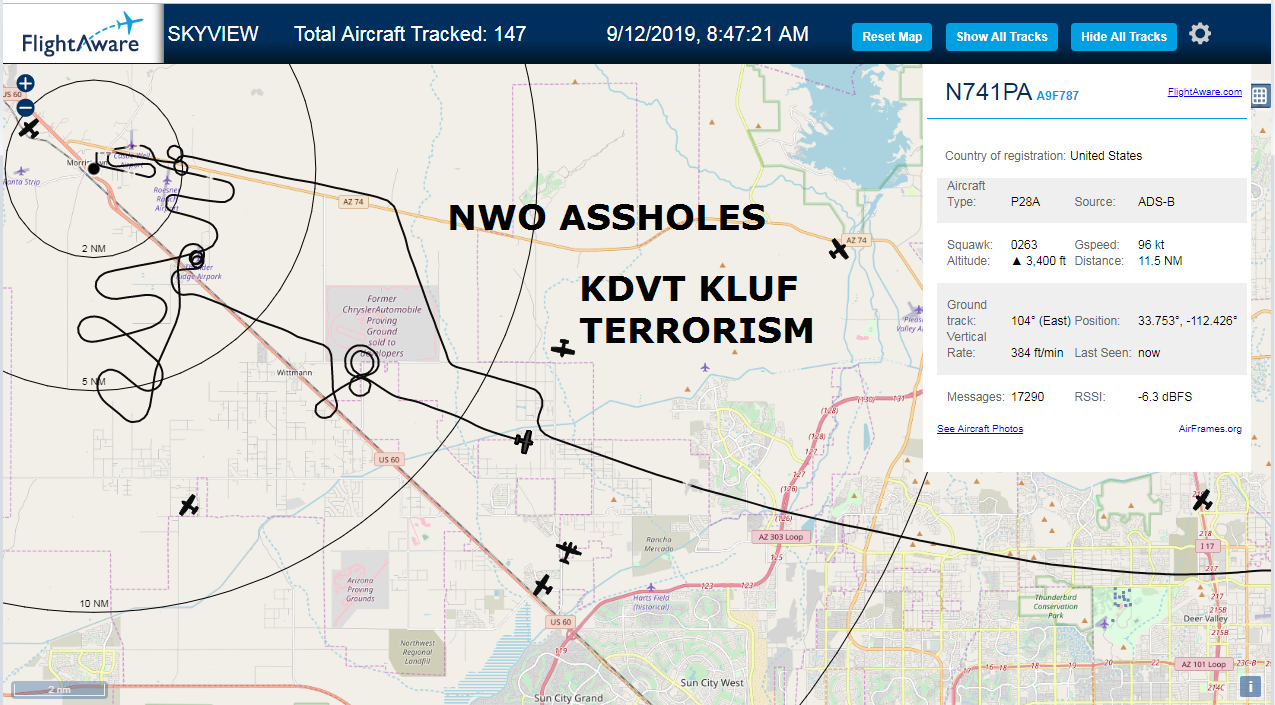Click the receiver location black dot
Image resolution: width=1275 pixels, height=705 pixels.
point(93,168)
